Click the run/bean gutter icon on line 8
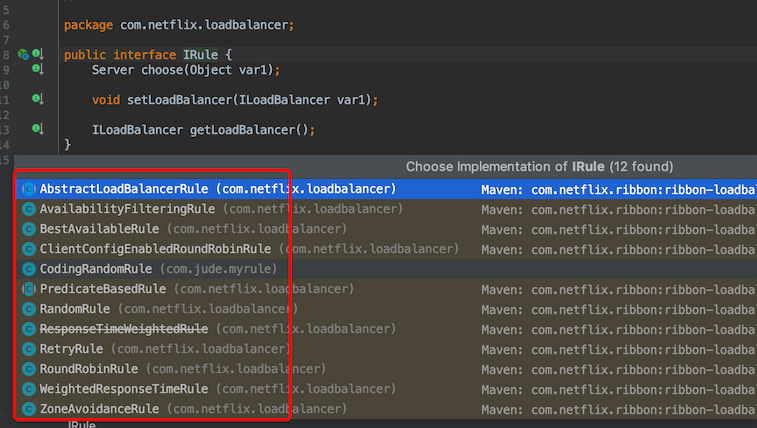Image resolution: width=757 pixels, height=428 pixels. click(23, 55)
